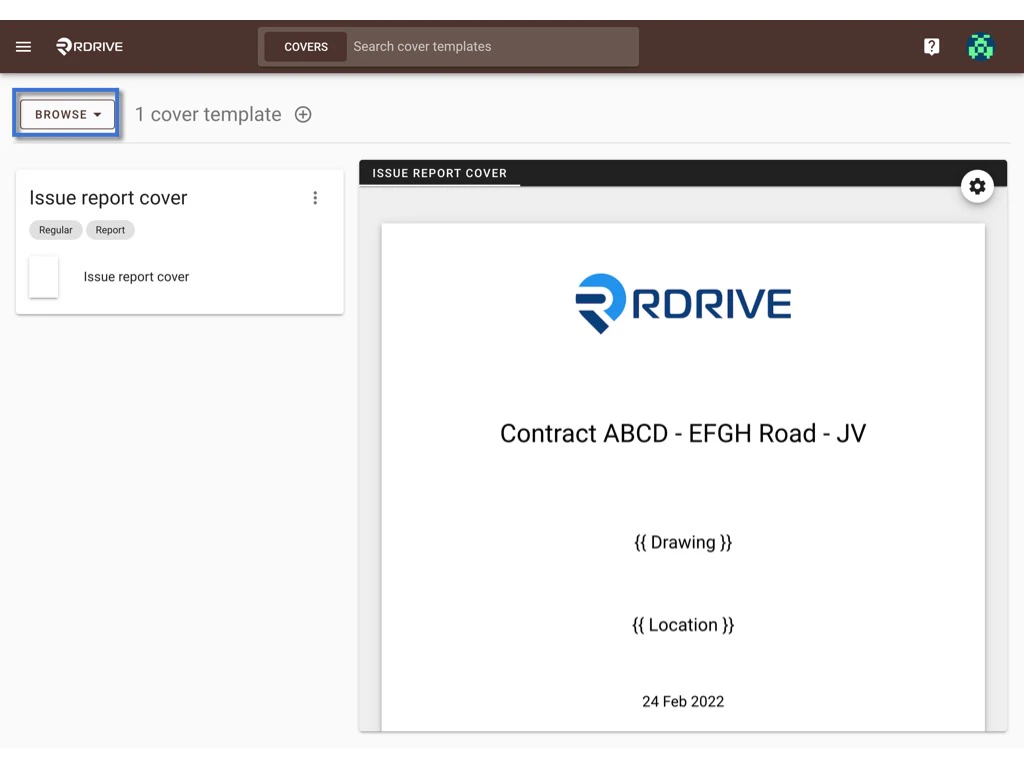Viewport: 1024px width, 768px height.
Task: Select the {{ Location }} placeholder
Action: click(683, 625)
